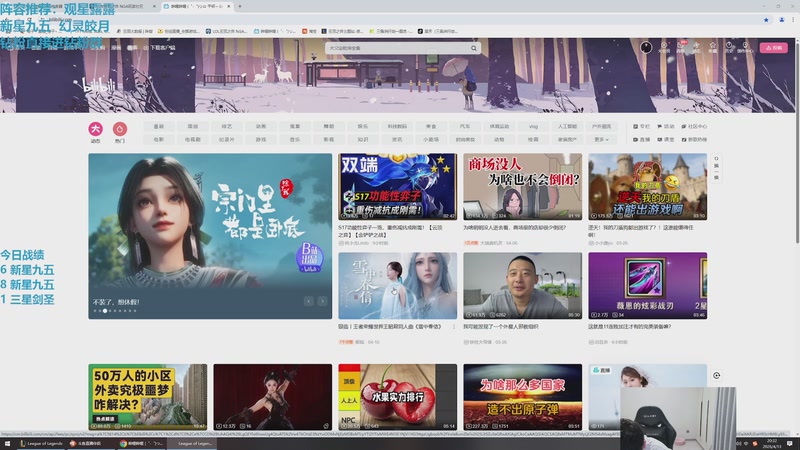Viewport: 800px width, 450px height.
Task: Open the Chrome profile icon
Action: click(782, 20)
